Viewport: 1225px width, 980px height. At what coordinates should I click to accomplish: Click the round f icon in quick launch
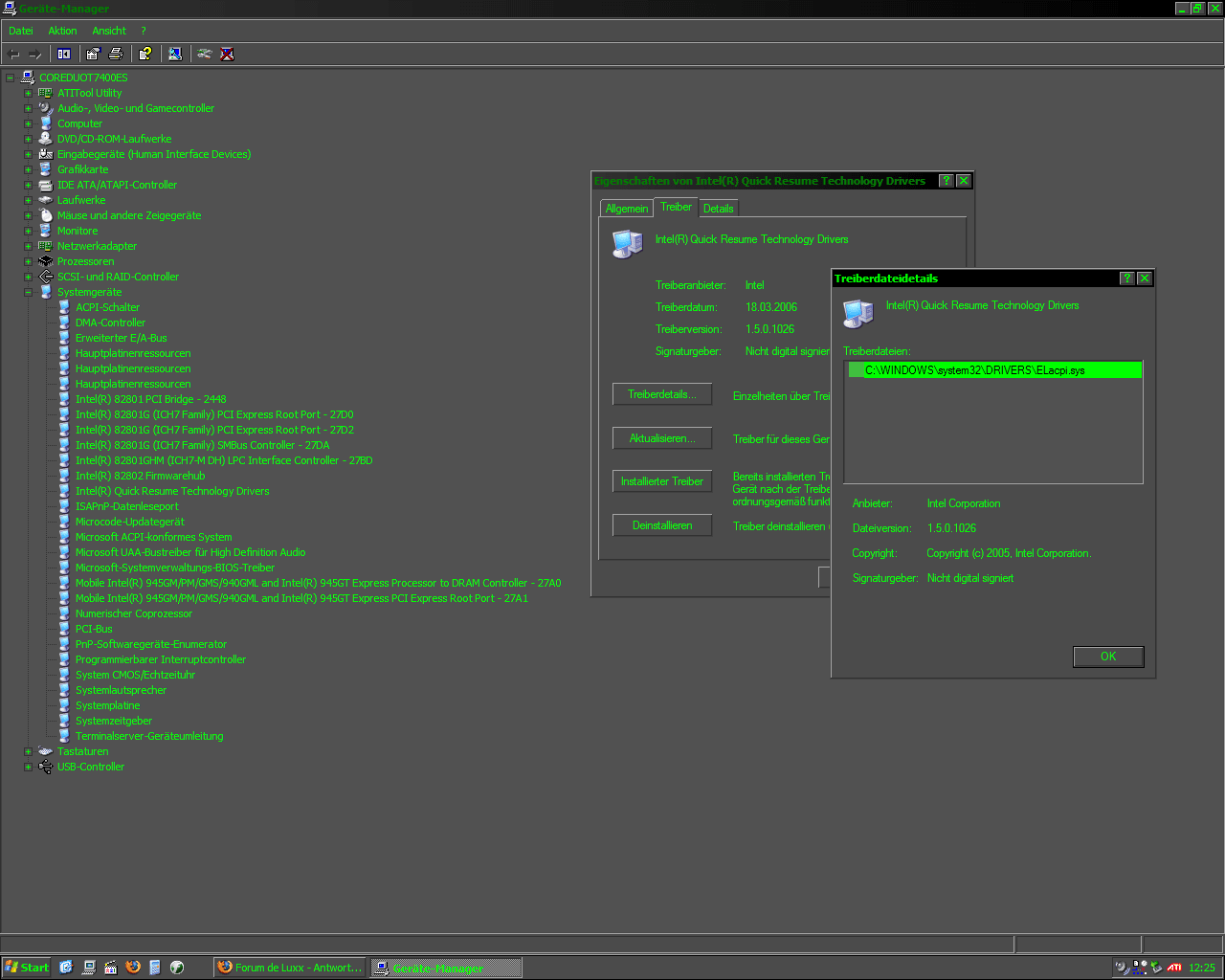coord(177,968)
